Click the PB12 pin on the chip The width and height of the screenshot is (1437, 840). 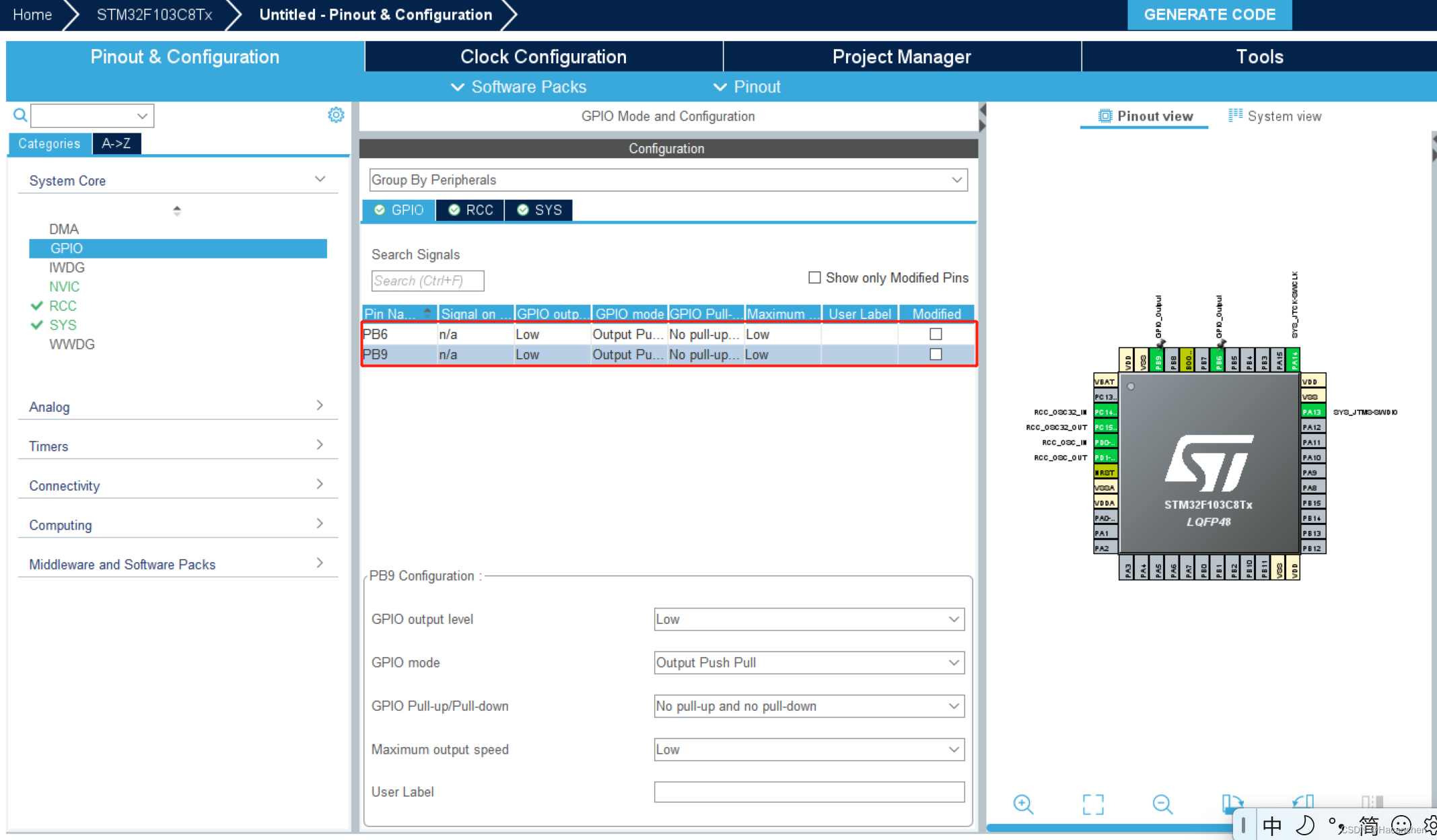[1312, 549]
